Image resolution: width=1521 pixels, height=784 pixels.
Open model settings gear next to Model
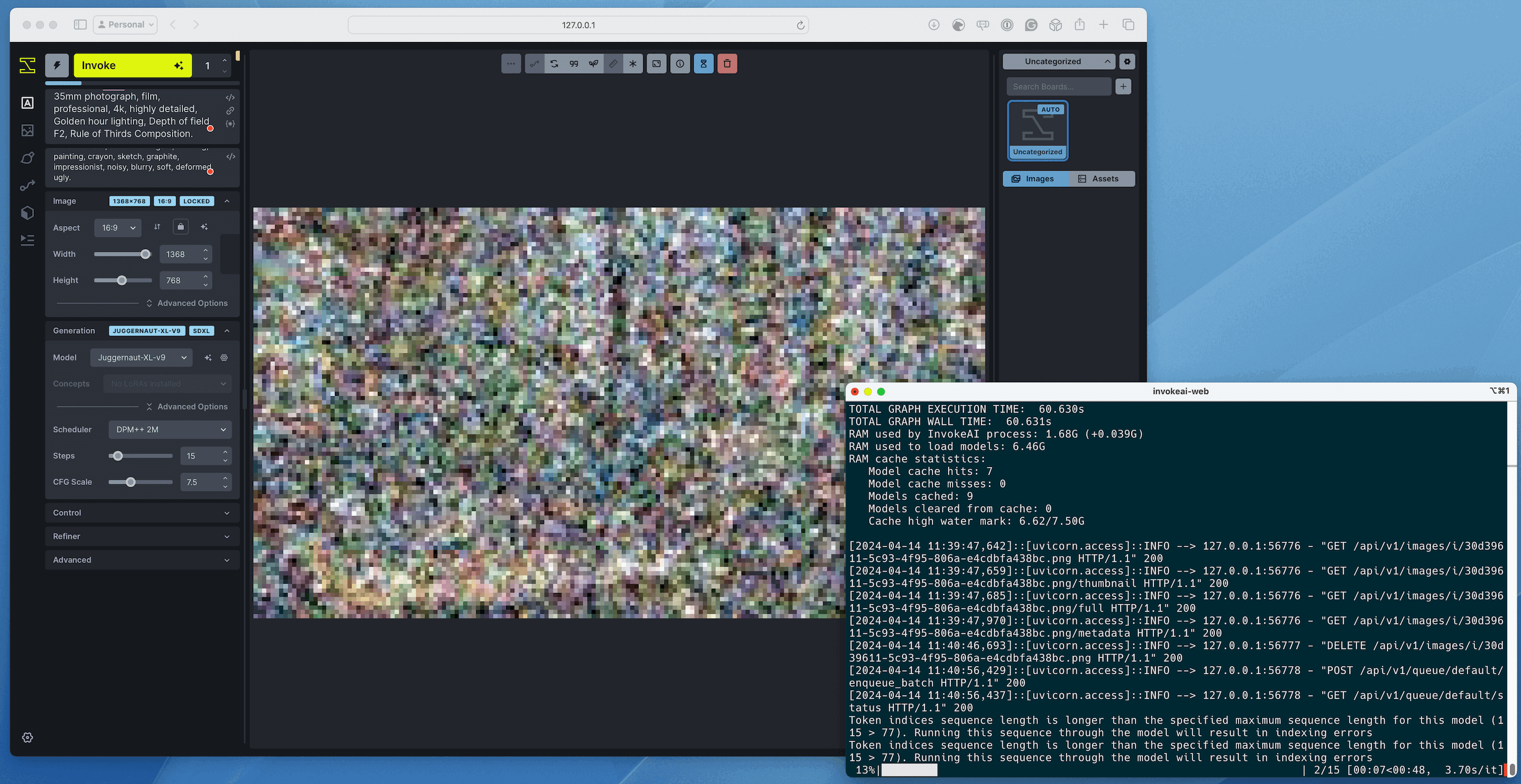click(224, 358)
